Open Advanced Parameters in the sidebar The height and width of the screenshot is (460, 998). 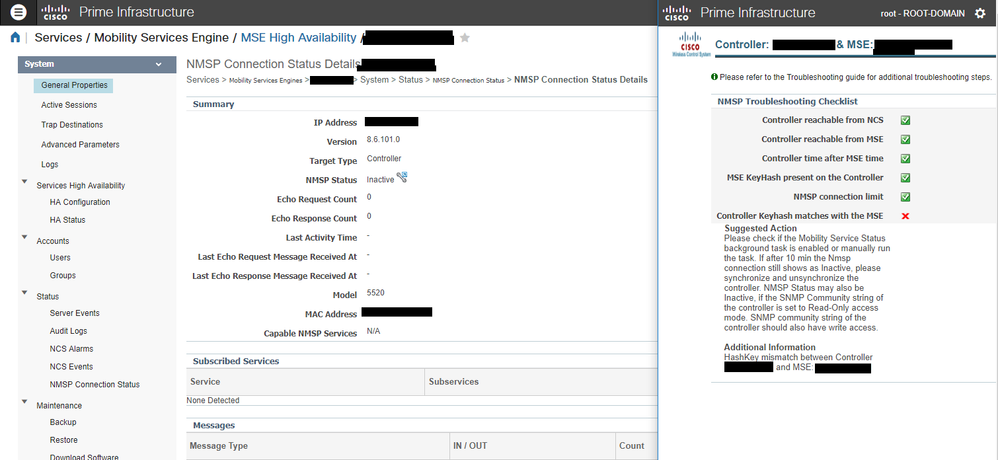coord(80,144)
